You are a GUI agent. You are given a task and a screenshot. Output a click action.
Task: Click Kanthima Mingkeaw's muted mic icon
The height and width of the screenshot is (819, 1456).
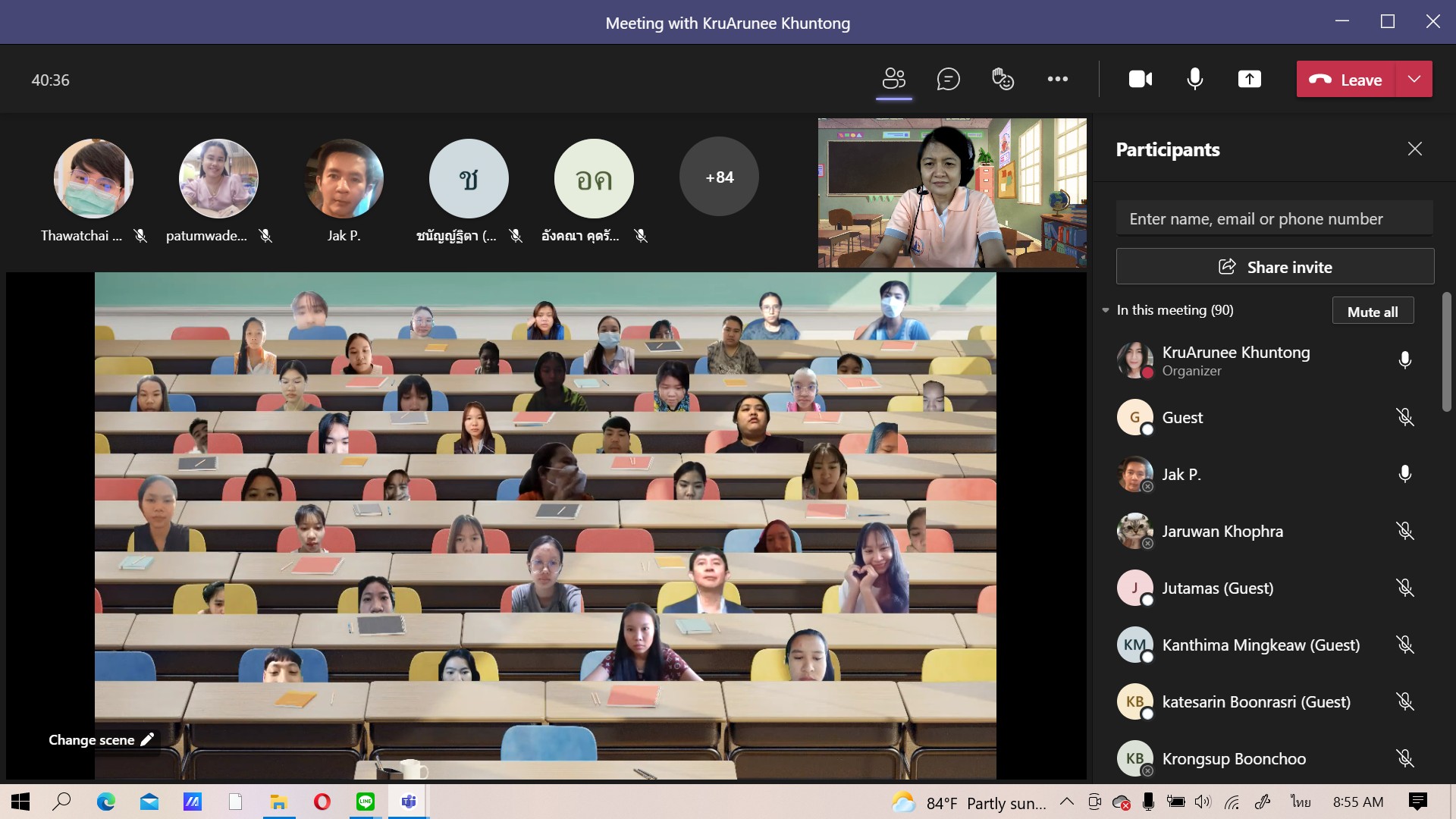pos(1405,645)
